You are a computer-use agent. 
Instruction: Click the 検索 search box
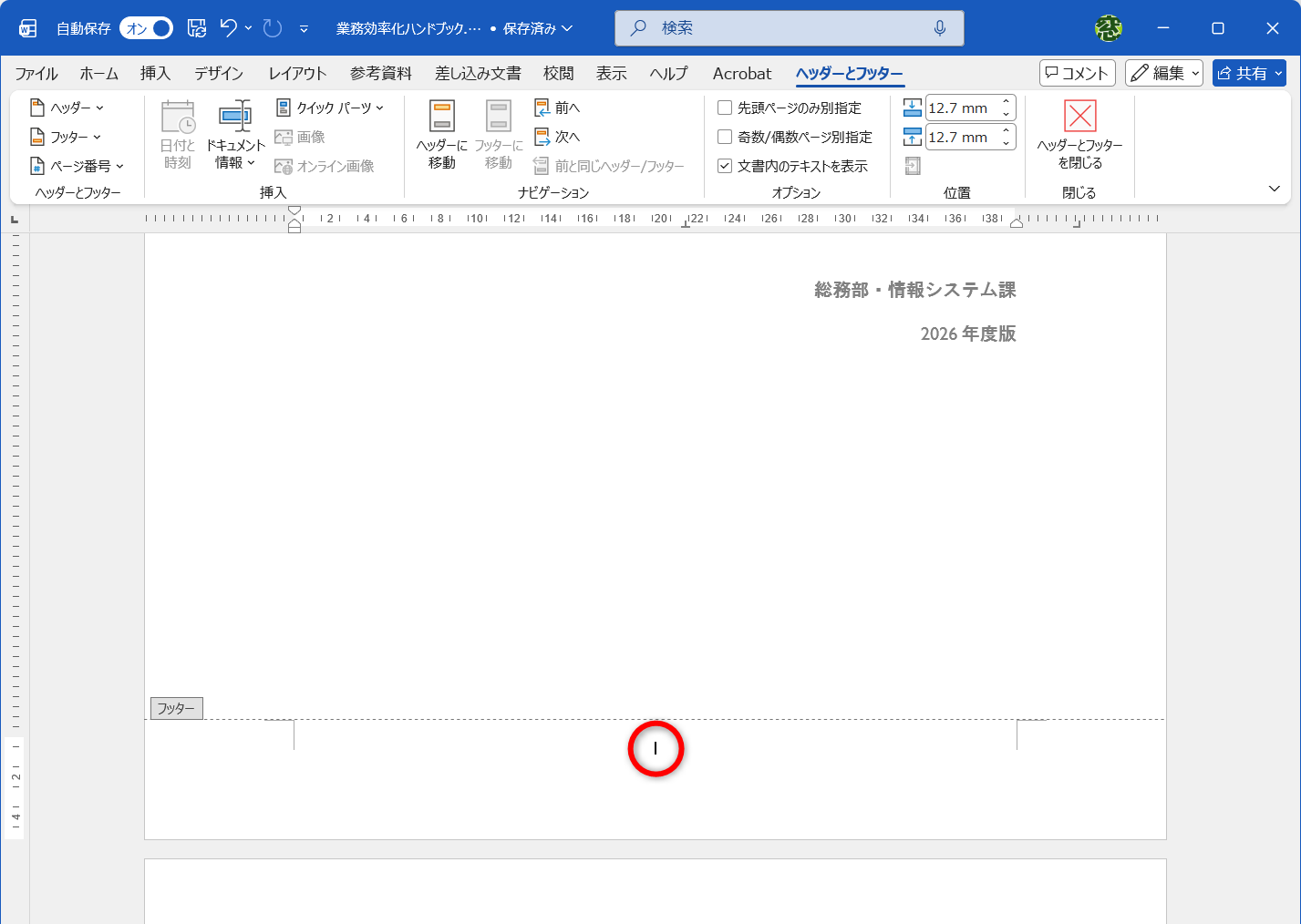(790, 28)
